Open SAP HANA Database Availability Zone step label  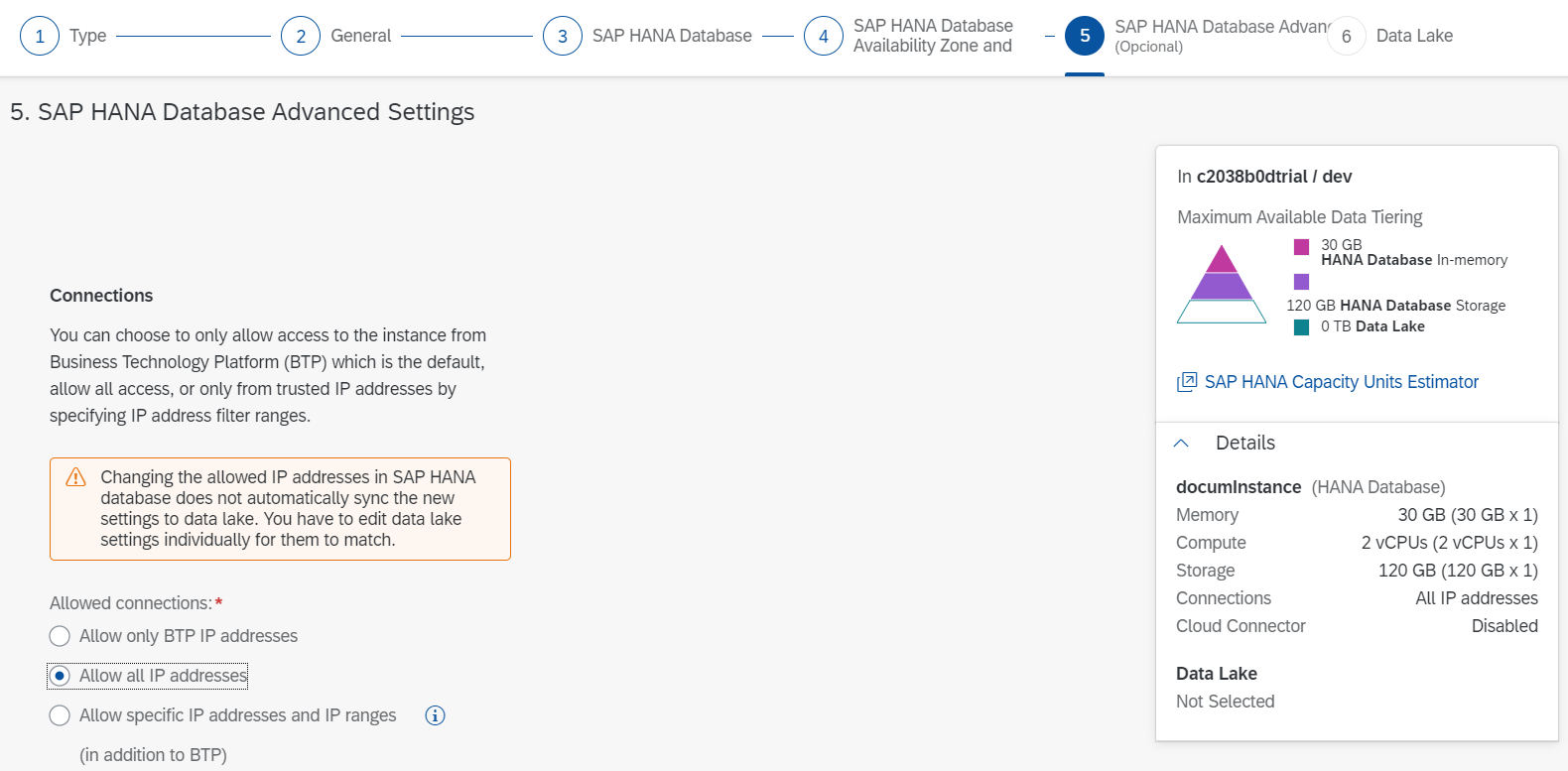(x=933, y=36)
